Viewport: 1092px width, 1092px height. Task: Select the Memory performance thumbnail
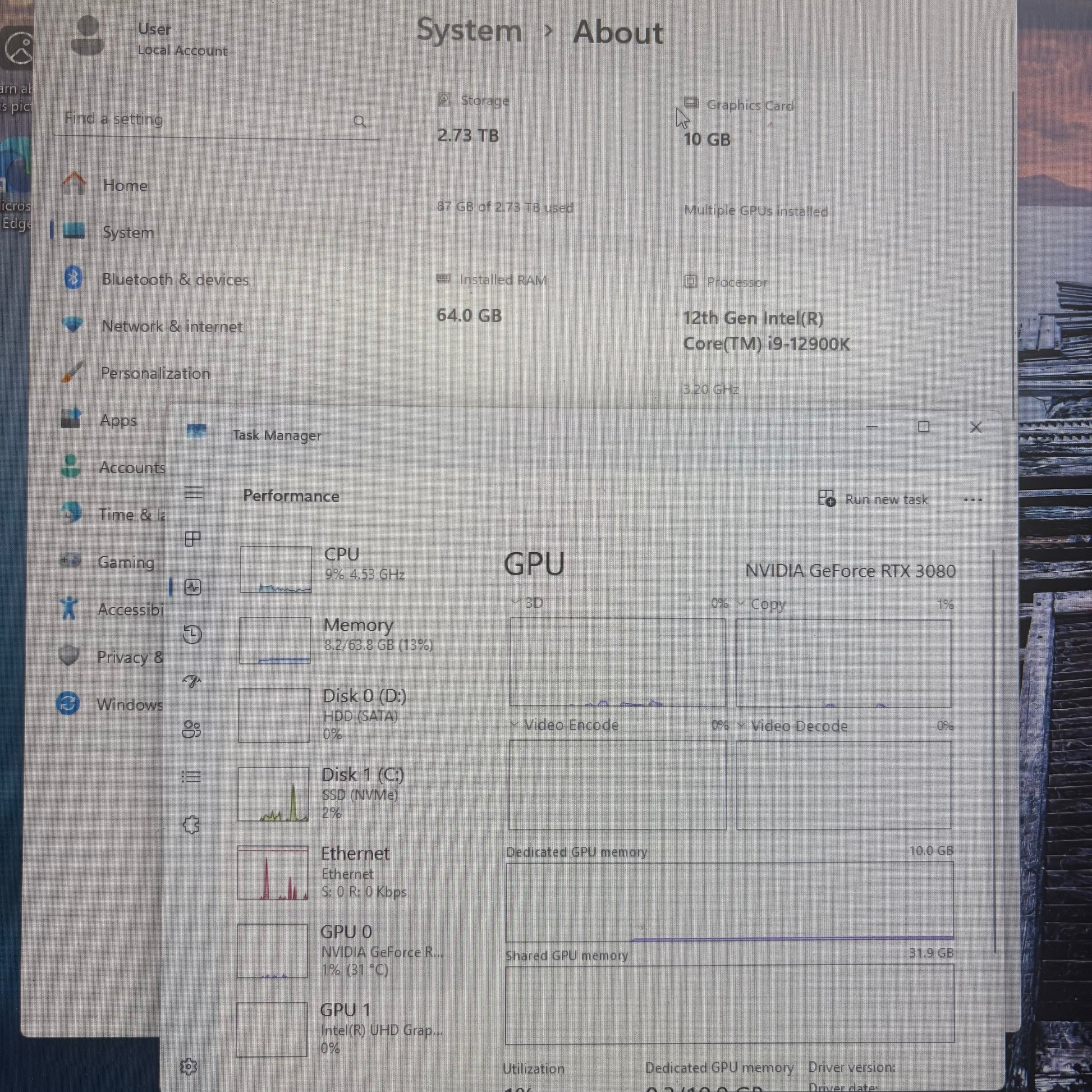pos(275,640)
